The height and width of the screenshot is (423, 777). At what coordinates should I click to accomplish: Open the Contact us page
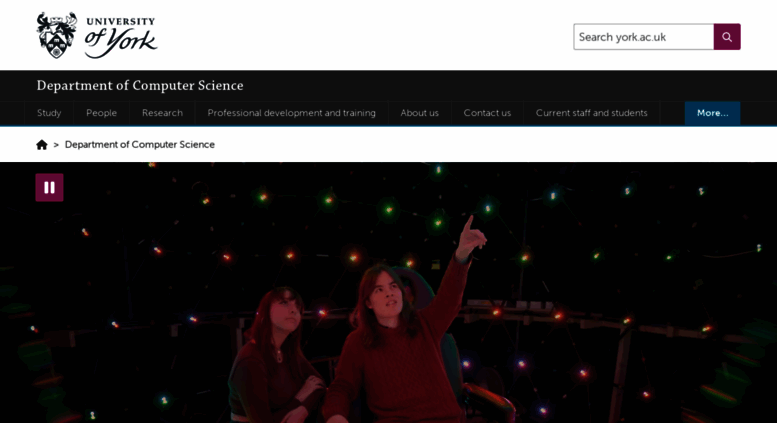pyautogui.click(x=487, y=113)
